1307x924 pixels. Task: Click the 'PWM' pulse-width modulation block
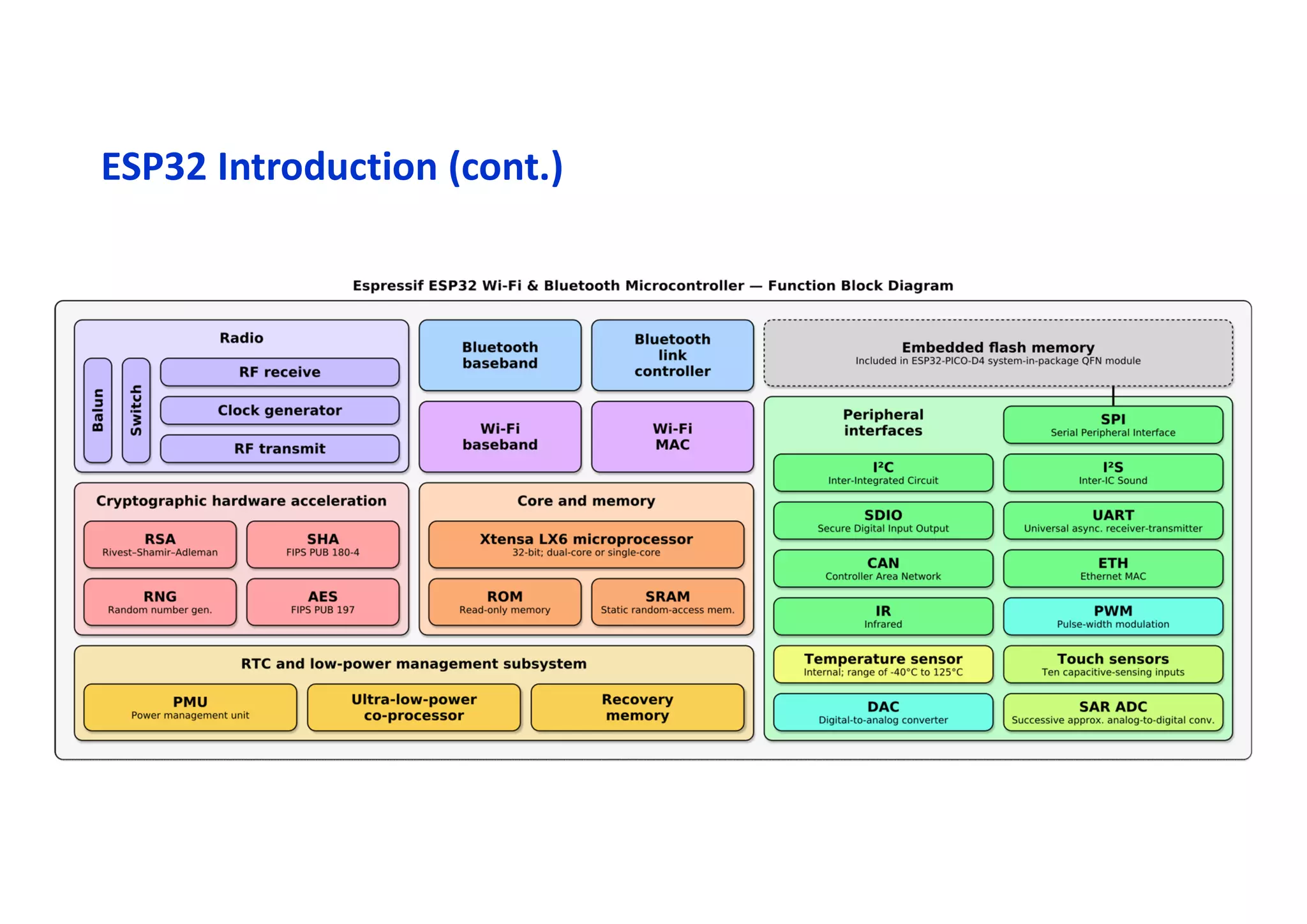pyautogui.click(x=1113, y=616)
